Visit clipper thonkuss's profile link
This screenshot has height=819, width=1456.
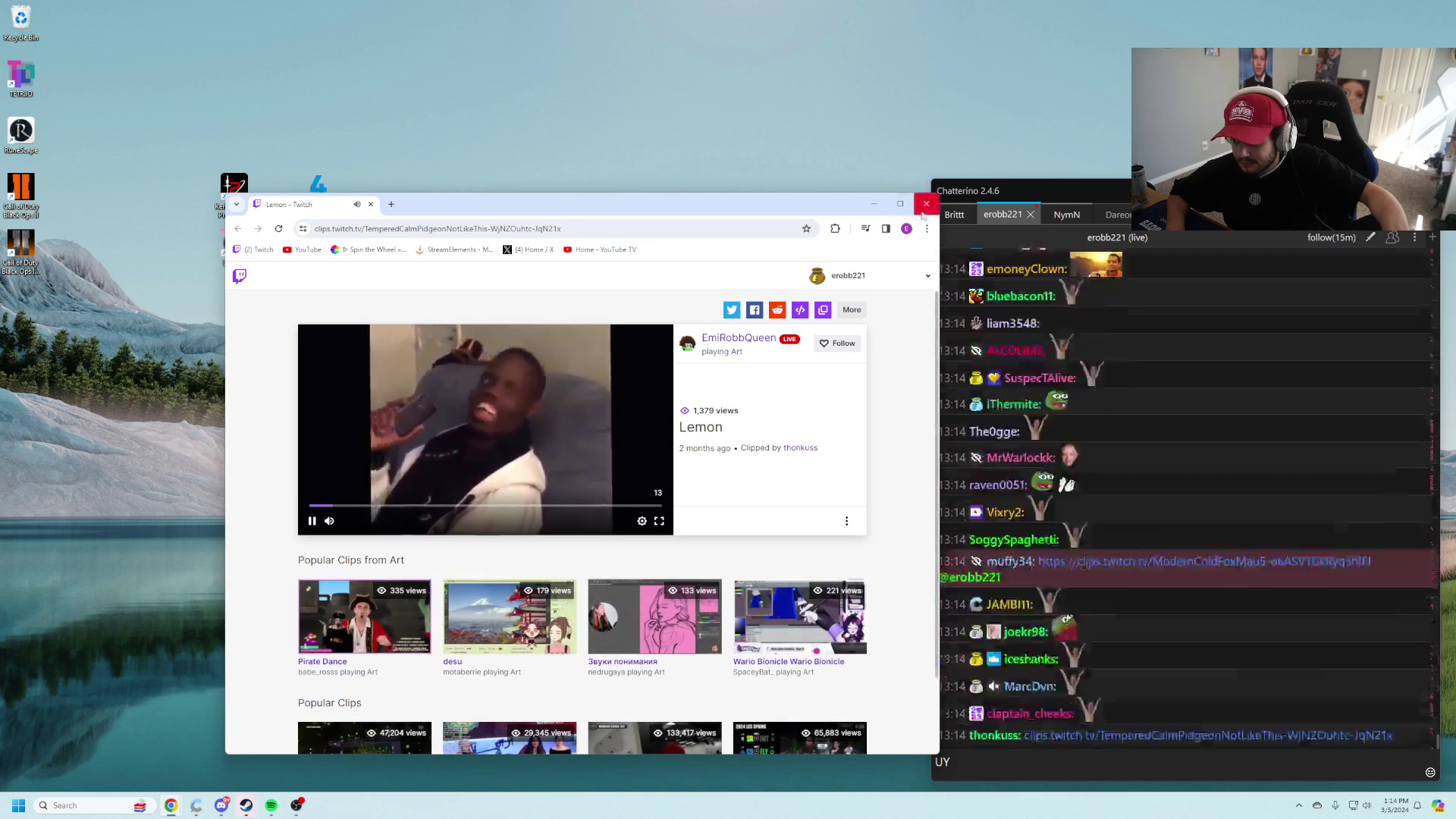(800, 447)
